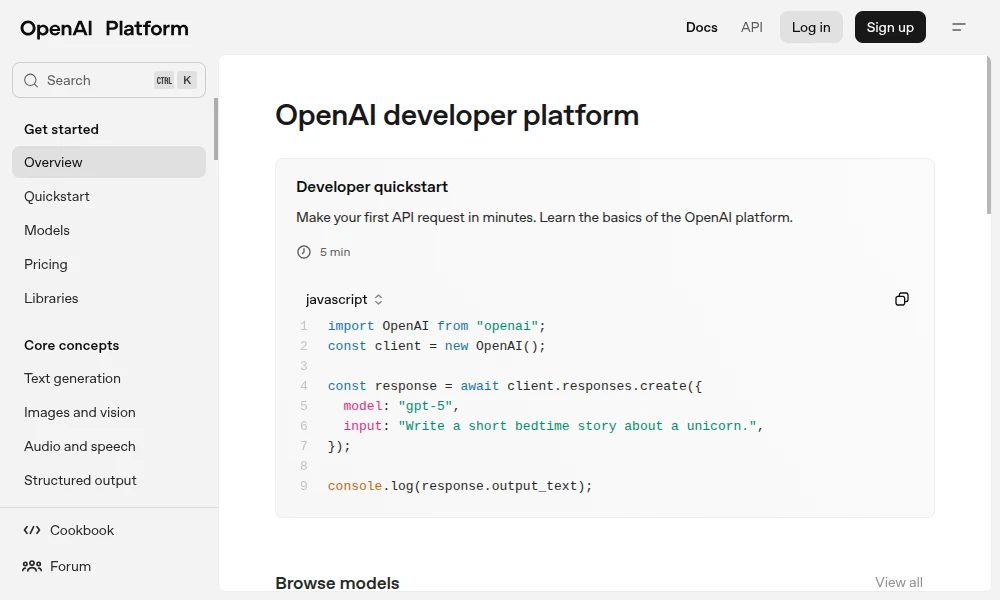The image size is (1000, 600).
Task: Open the Developer quickstart card title
Action: 372,187
